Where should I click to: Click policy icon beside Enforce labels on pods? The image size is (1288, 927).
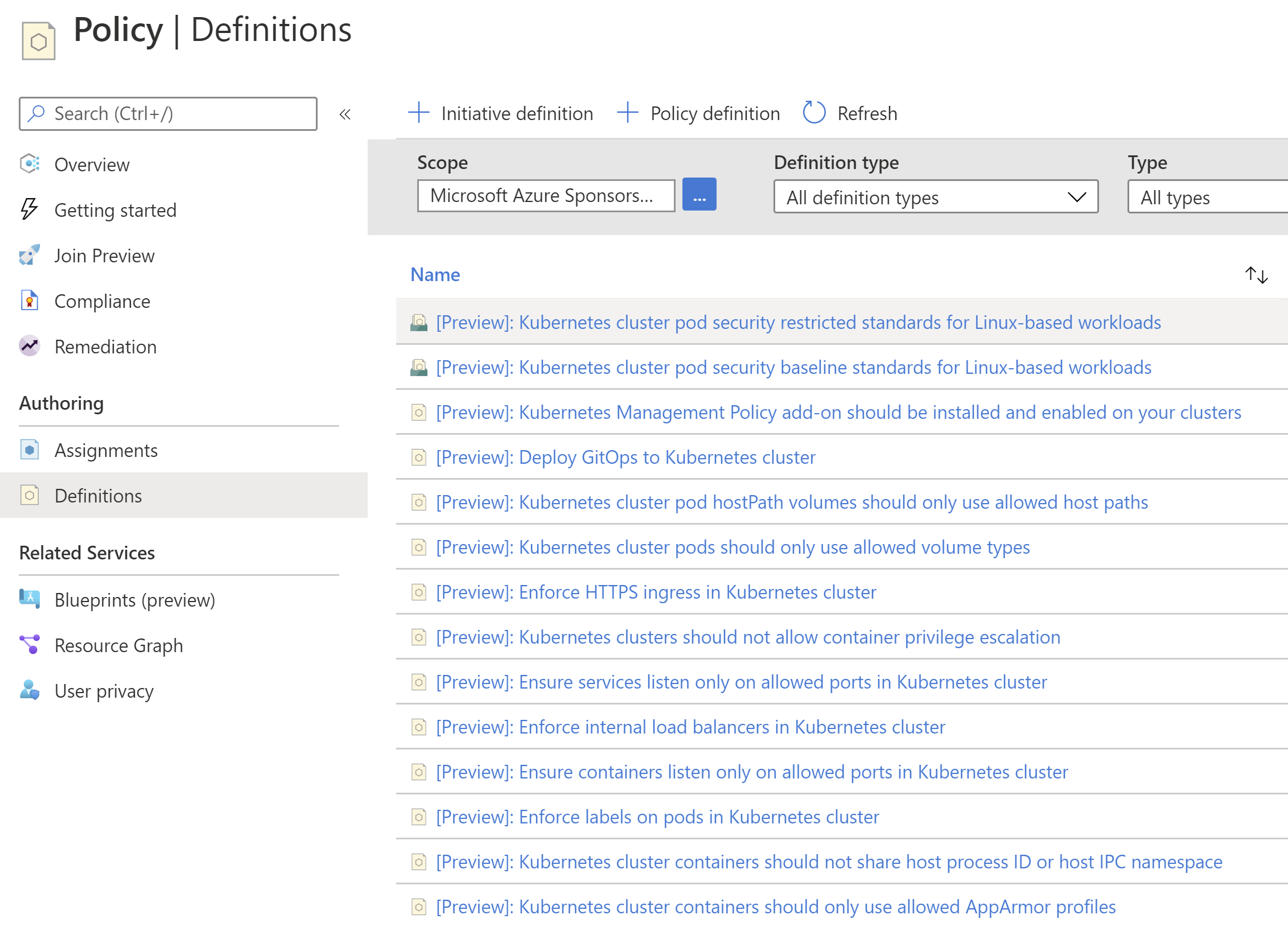(419, 817)
